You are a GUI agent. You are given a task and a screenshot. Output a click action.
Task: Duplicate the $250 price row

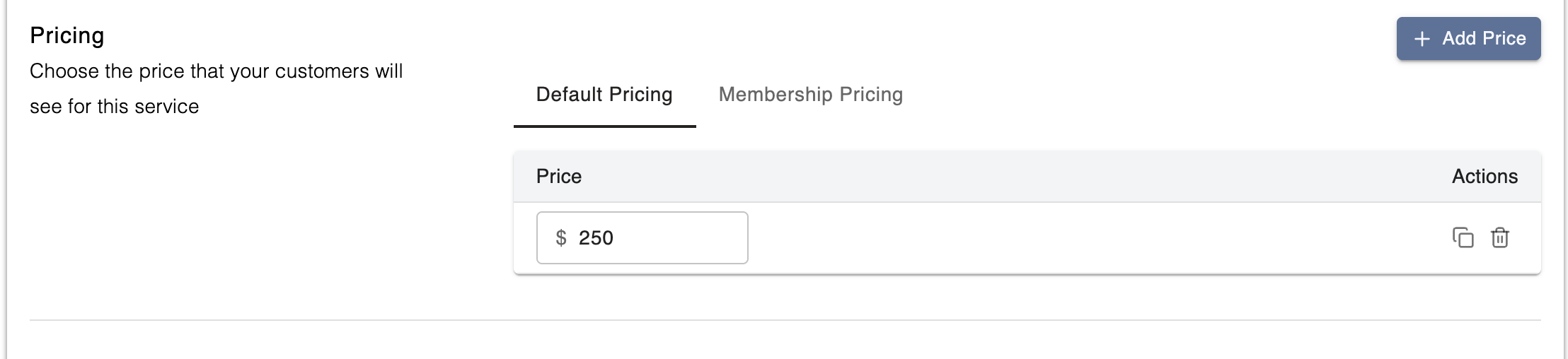pos(1463,237)
